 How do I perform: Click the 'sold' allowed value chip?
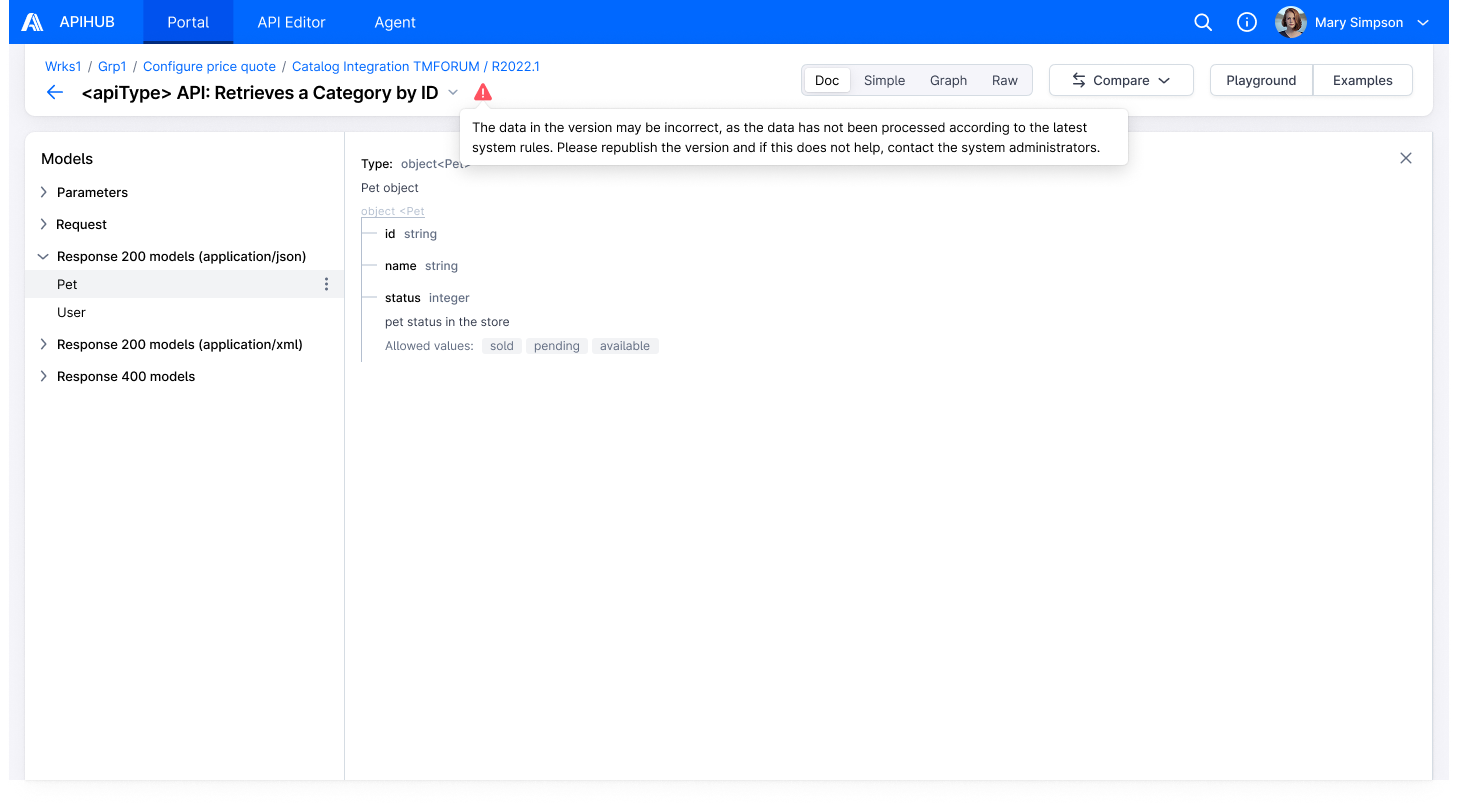click(502, 346)
